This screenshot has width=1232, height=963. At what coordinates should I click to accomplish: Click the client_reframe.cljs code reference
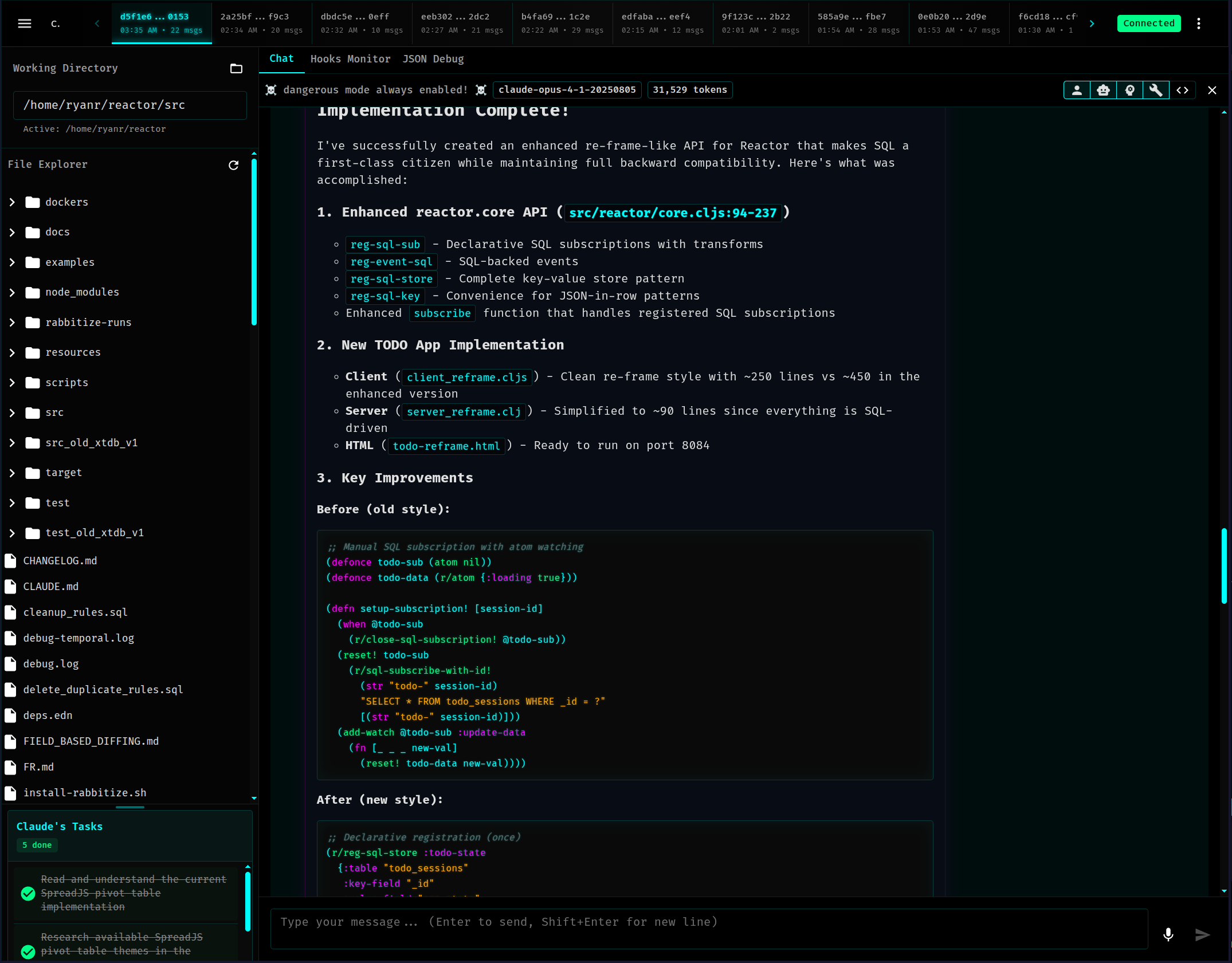point(466,377)
